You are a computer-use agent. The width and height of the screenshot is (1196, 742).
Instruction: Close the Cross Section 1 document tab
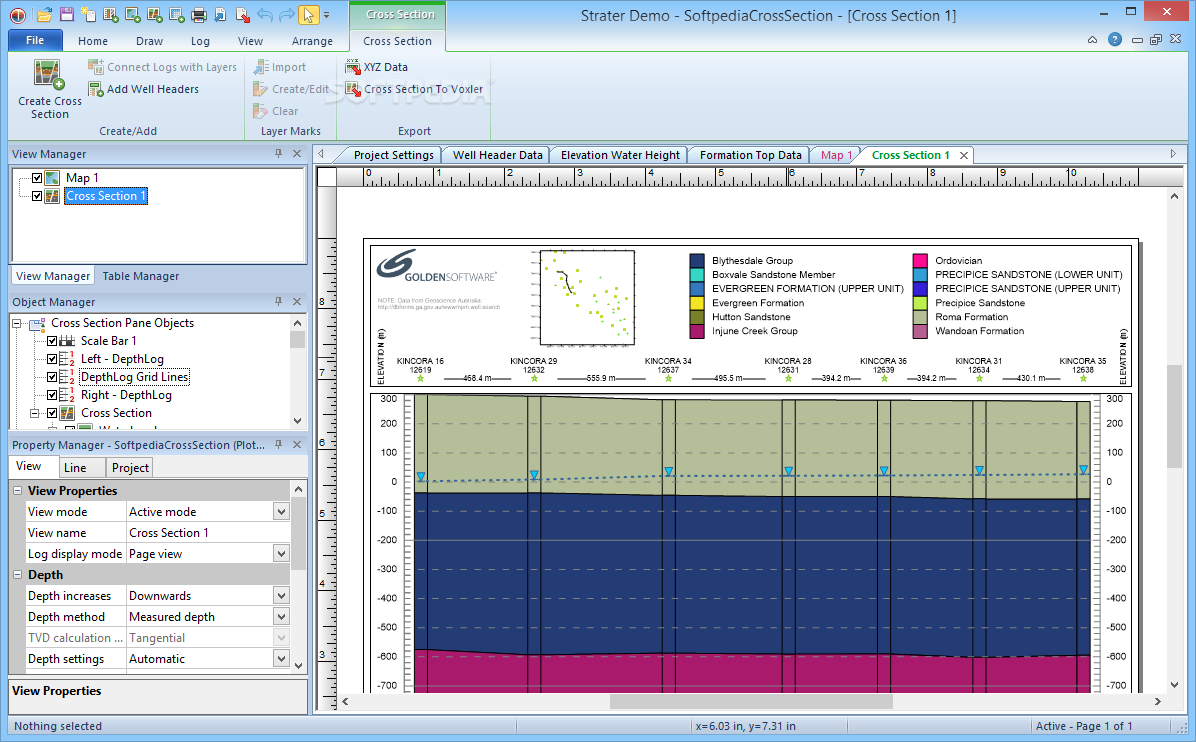(x=964, y=156)
